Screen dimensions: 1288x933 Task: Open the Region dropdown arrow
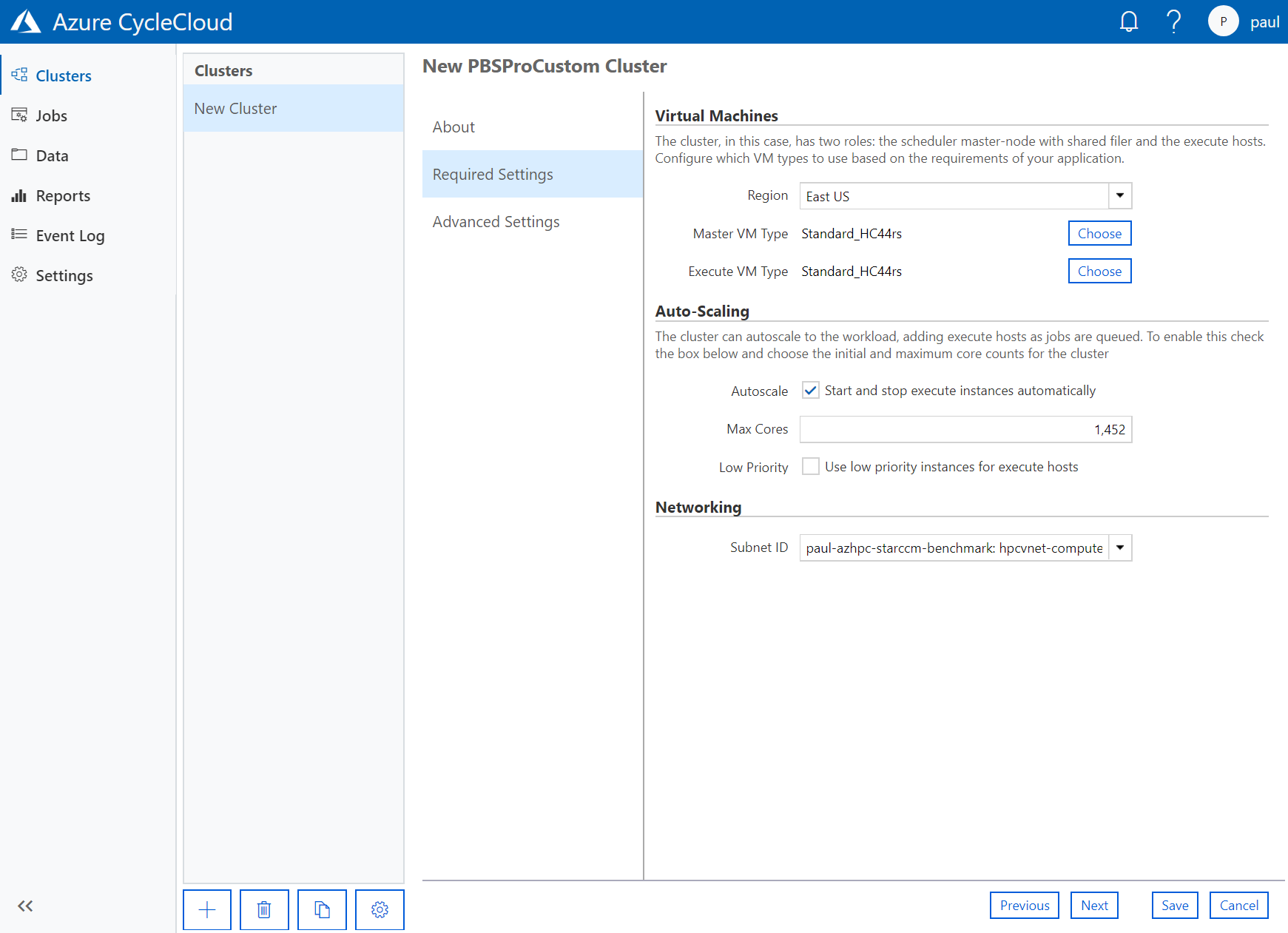coord(1120,195)
